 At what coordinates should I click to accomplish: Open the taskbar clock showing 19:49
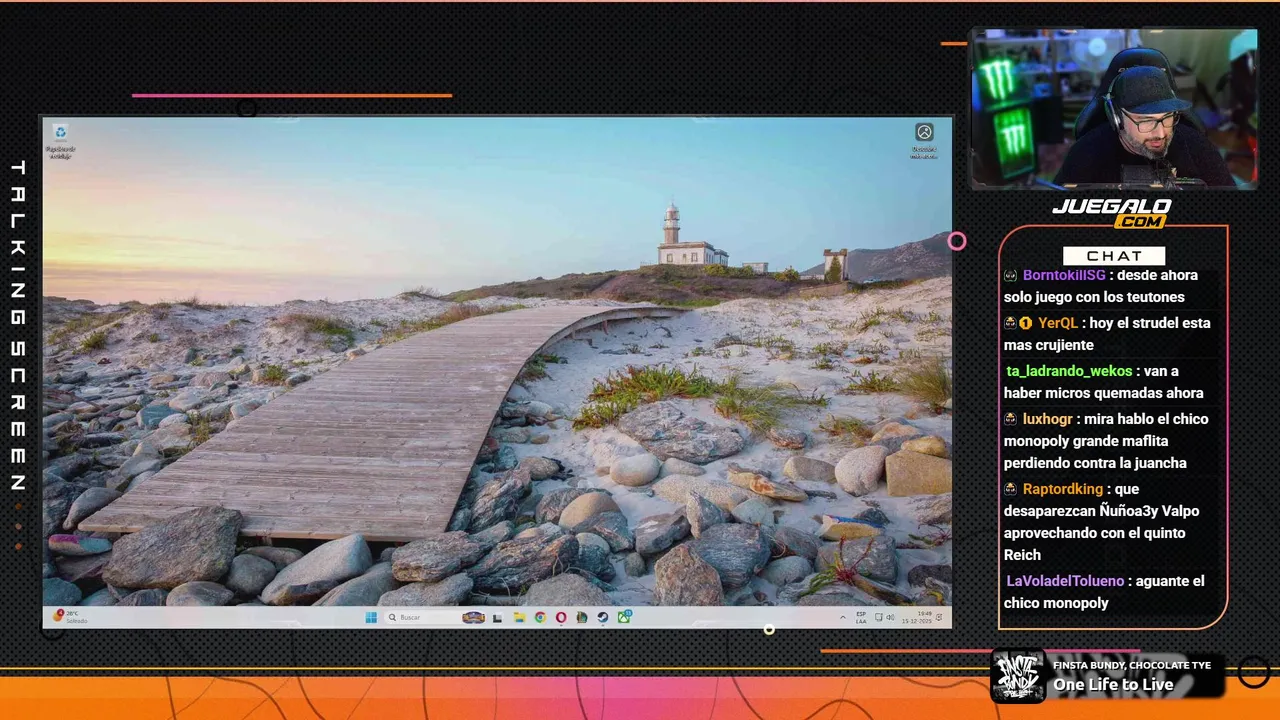point(917,617)
